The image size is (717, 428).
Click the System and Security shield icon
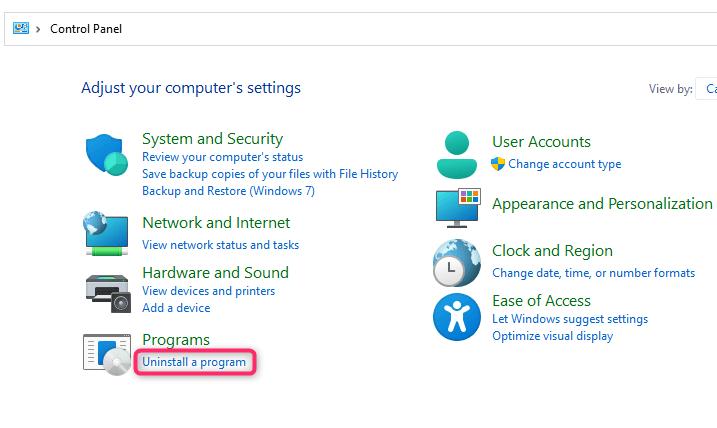coord(105,156)
